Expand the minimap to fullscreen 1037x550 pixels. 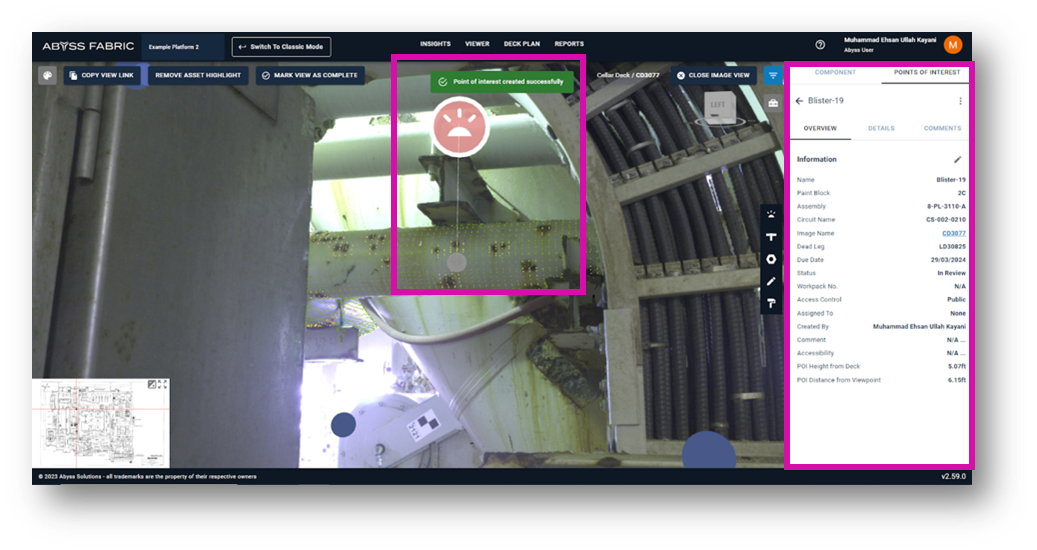click(x=163, y=384)
